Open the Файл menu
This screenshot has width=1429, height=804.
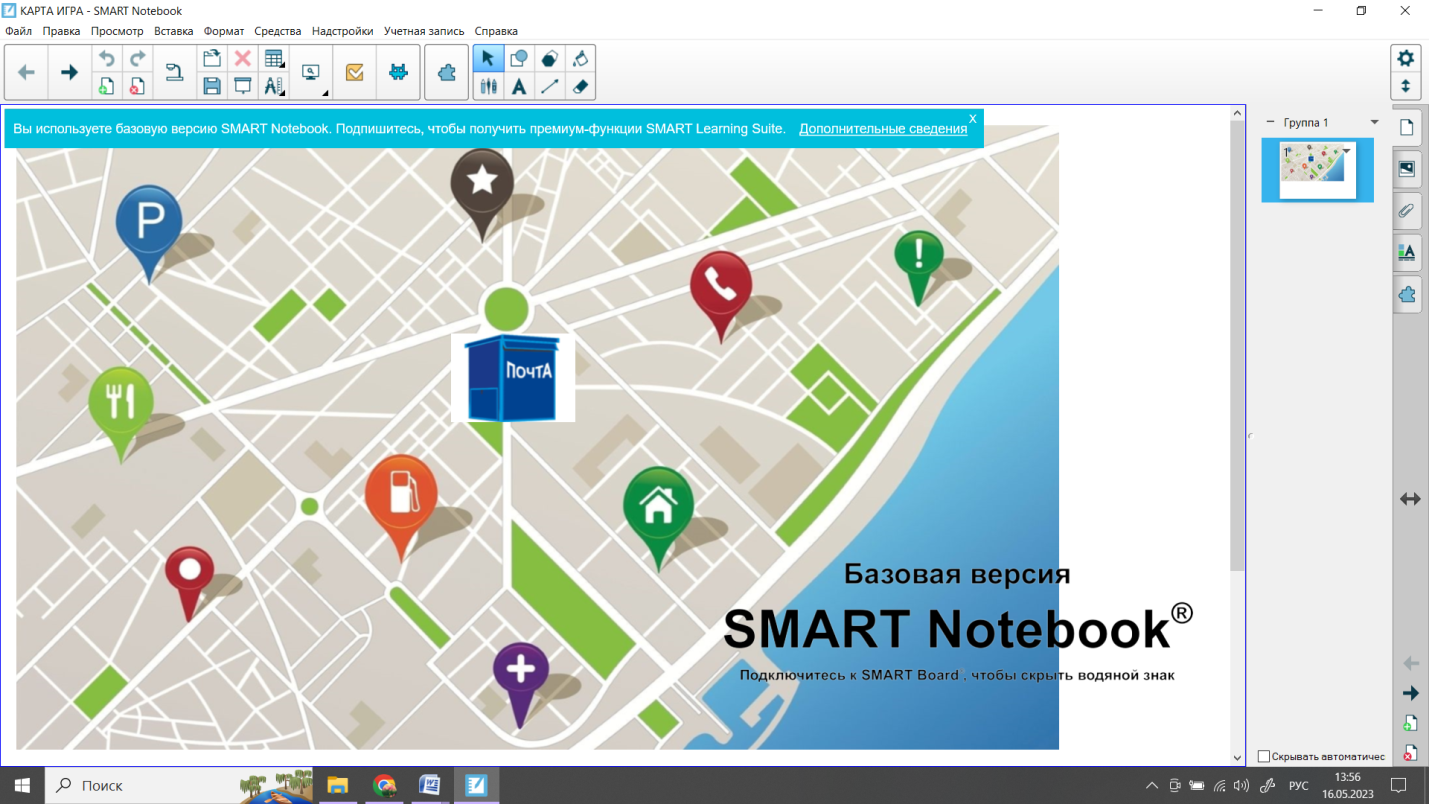click(18, 31)
